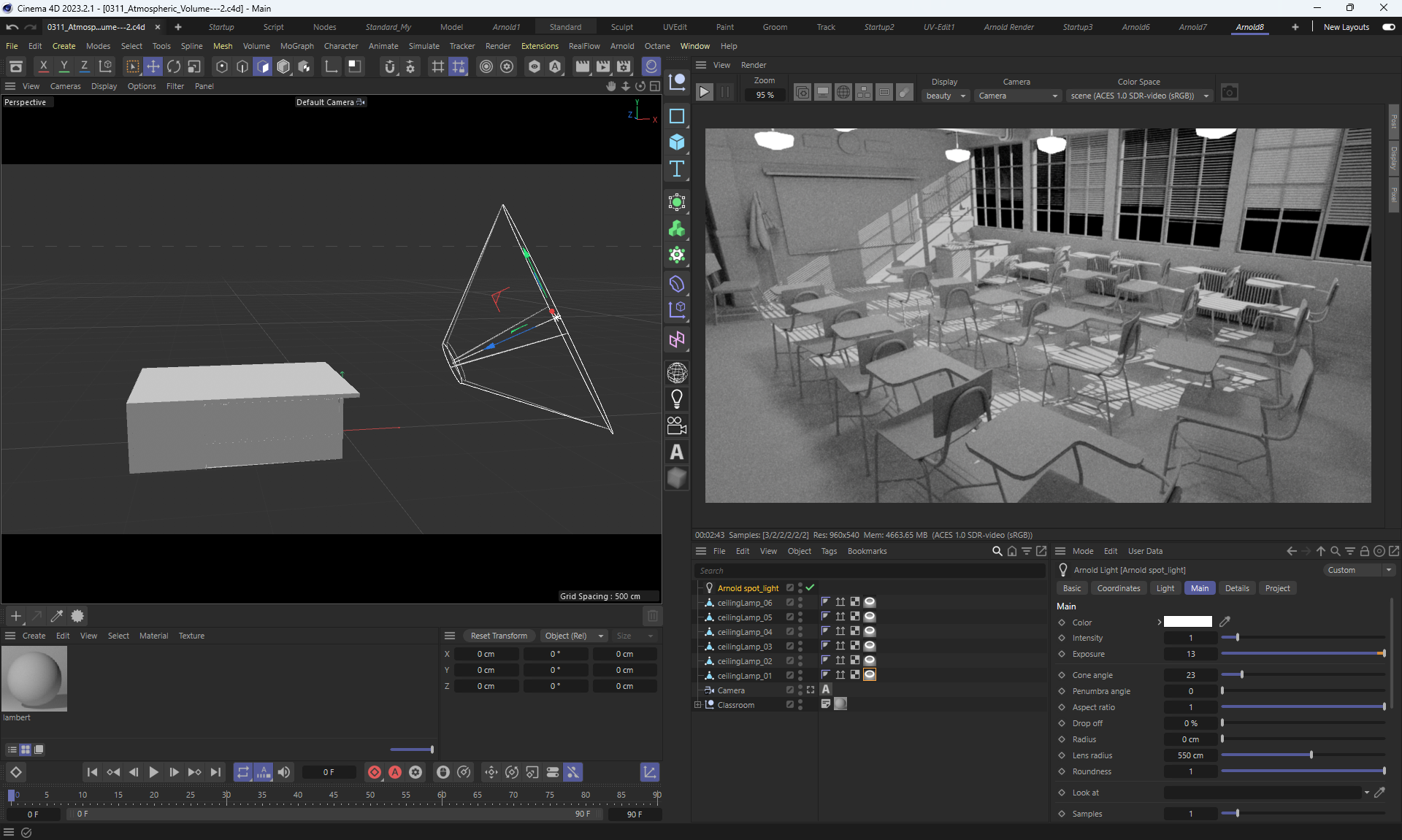Take a render snapshot with camera icon
The height and width of the screenshot is (840, 1402).
(x=1230, y=93)
